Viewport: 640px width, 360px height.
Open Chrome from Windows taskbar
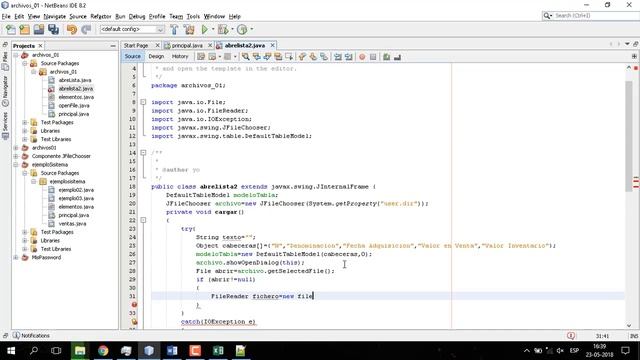(103, 351)
